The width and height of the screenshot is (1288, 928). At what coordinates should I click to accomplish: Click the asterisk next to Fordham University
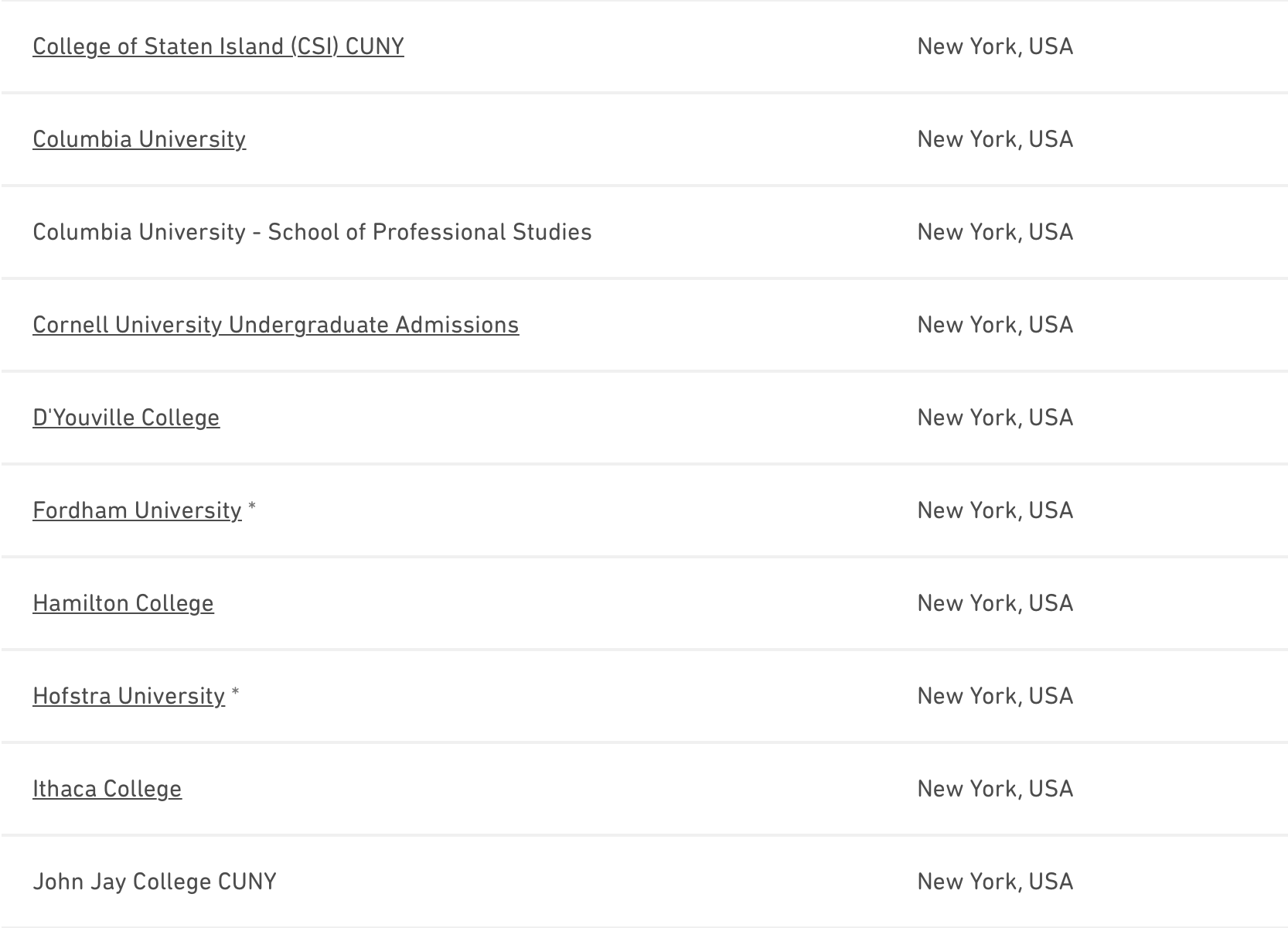[252, 509]
